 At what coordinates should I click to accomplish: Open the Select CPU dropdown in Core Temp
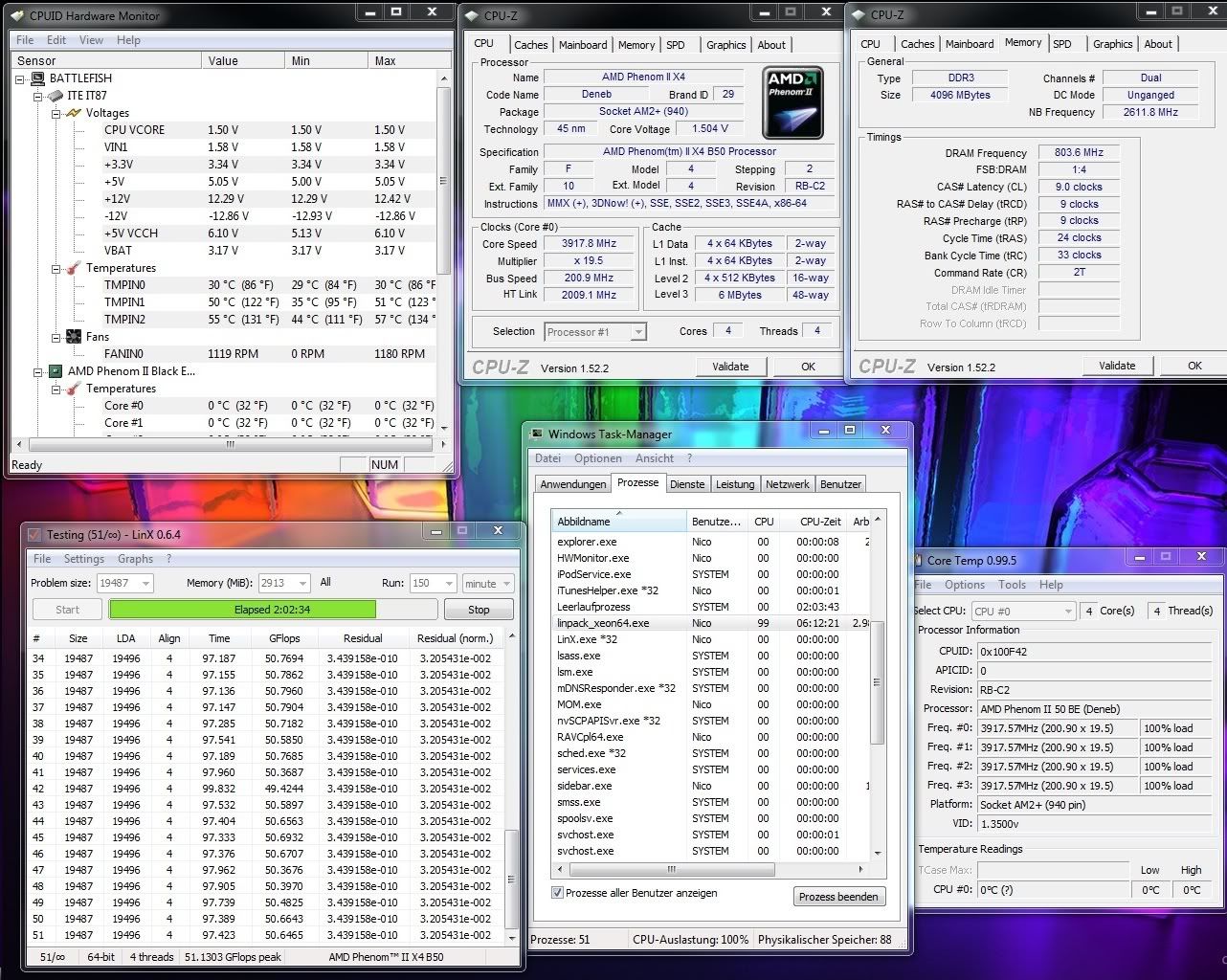(x=1069, y=611)
